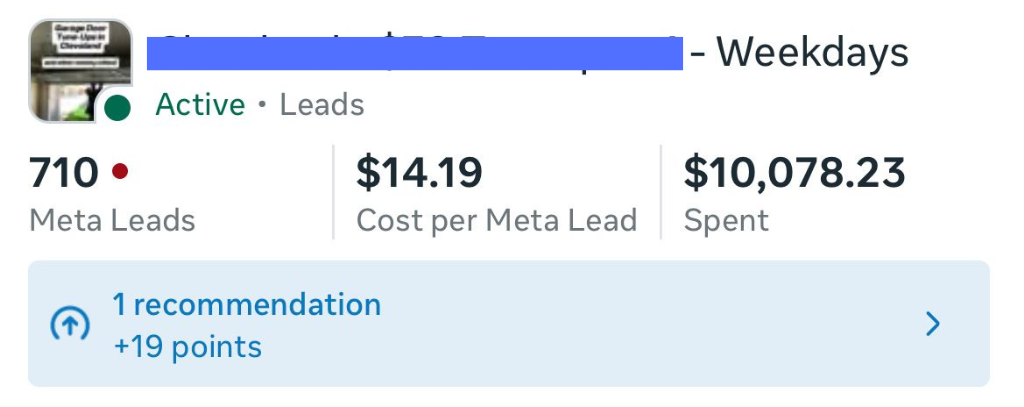Click the divider between cost and spent
1024x407 pixels.
click(x=661, y=192)
